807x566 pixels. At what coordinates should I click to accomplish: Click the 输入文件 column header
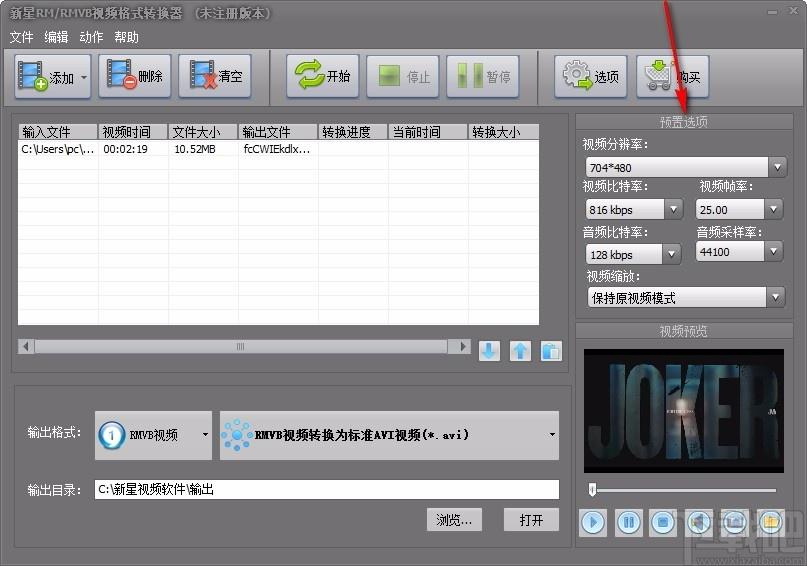(58, 132)
